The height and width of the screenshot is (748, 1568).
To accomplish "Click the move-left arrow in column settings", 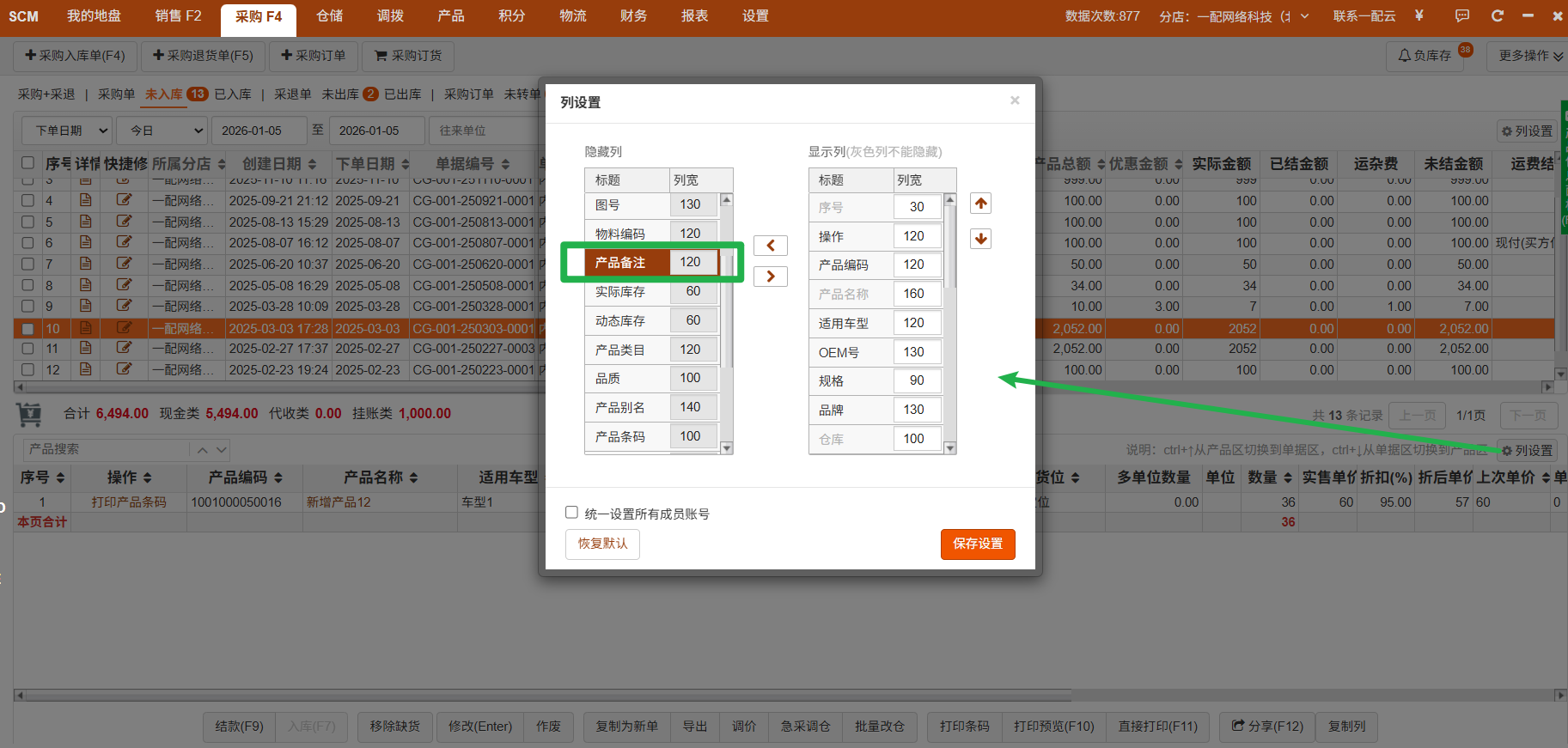I will click(770, 246).
